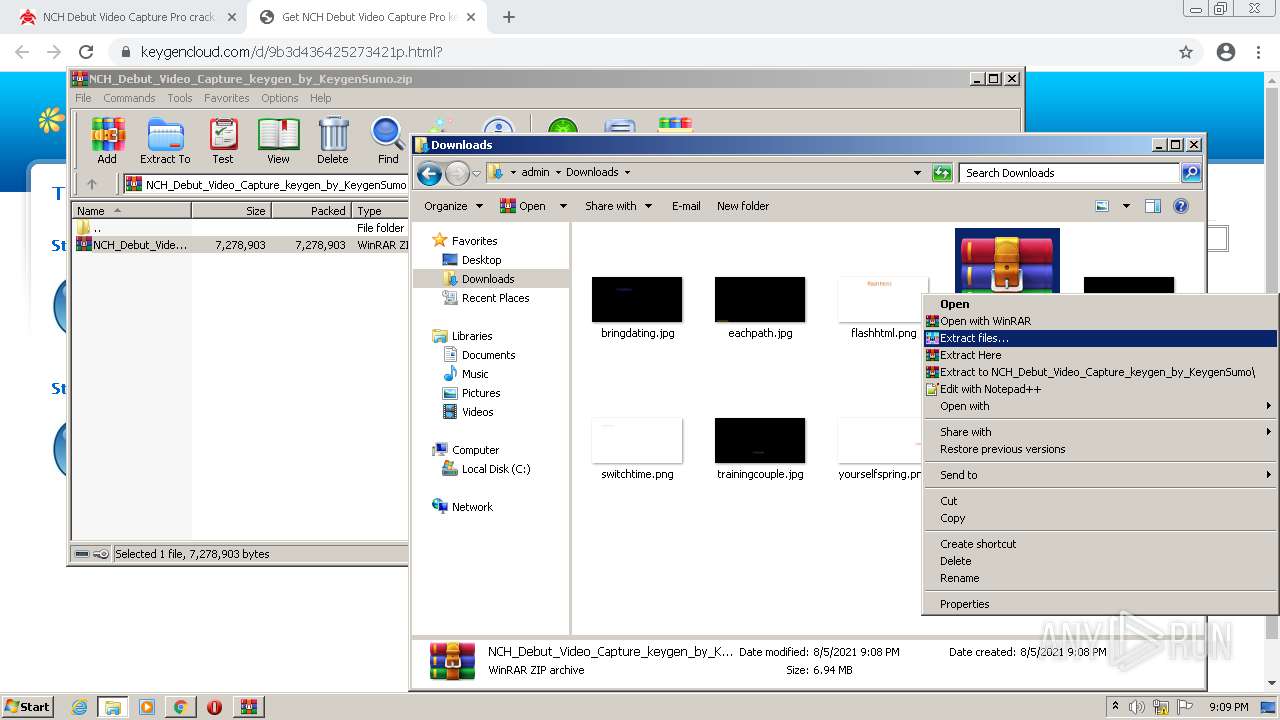Click the red Opera icon in taskbar
Screen dimensions: 1280x720
click(214, 707)
